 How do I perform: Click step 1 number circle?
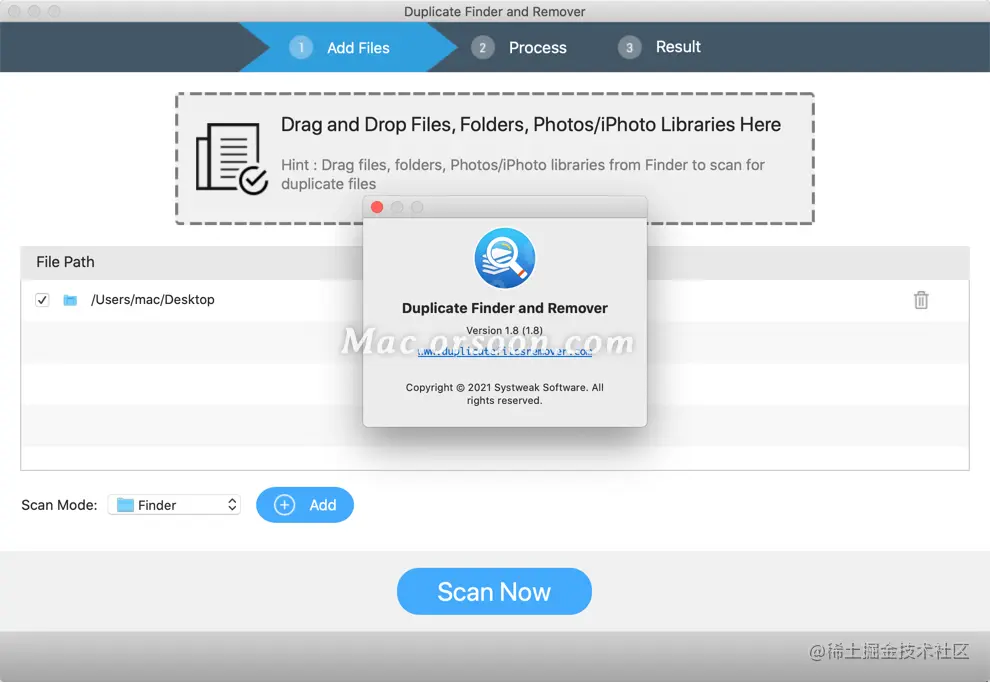(301, 47)
